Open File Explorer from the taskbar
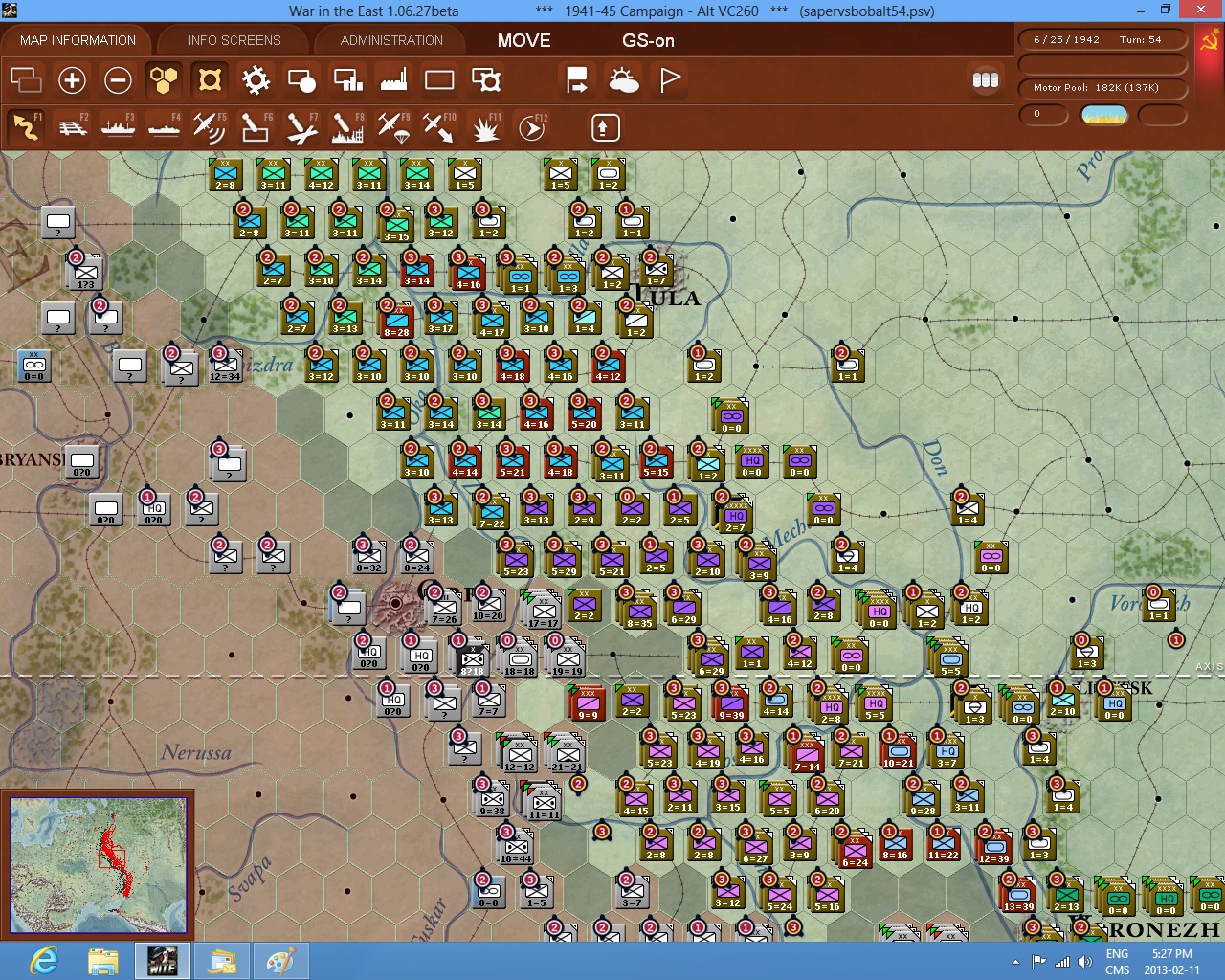The height and width of the screenshot is (980, 1225). coord(102,961)
